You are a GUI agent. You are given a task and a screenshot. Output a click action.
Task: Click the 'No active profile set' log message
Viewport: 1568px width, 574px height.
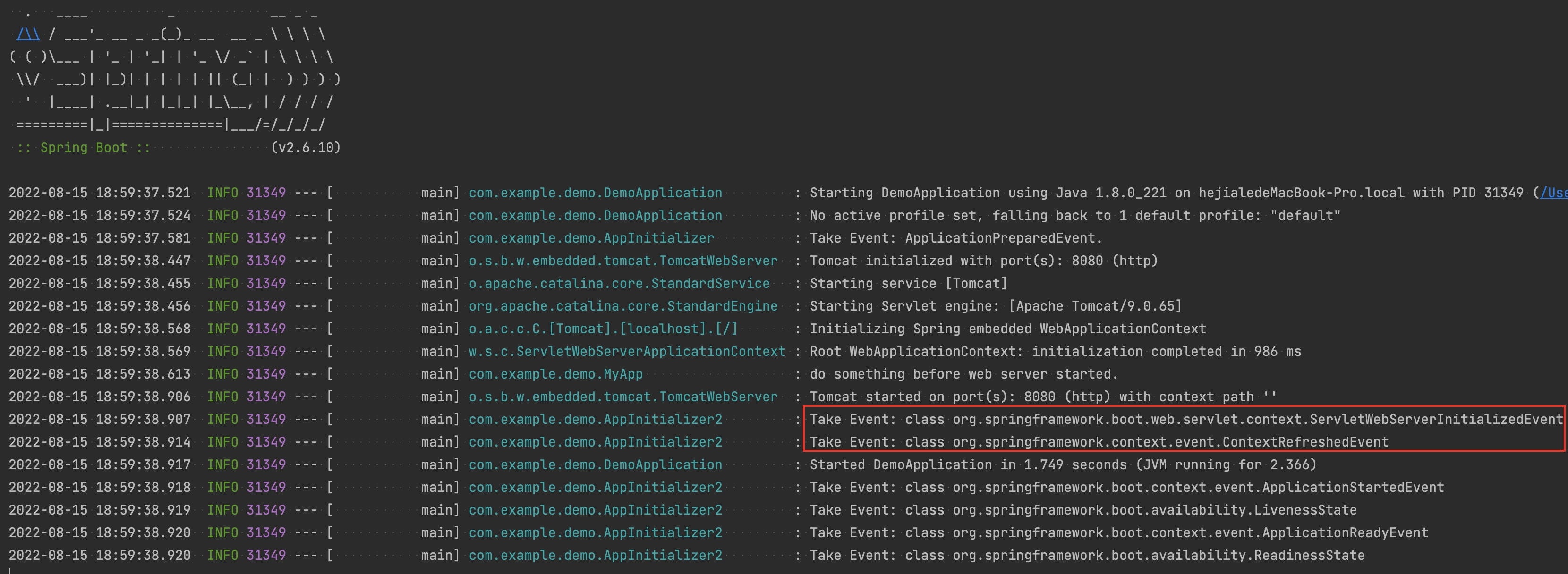[x=1074, y=215]
